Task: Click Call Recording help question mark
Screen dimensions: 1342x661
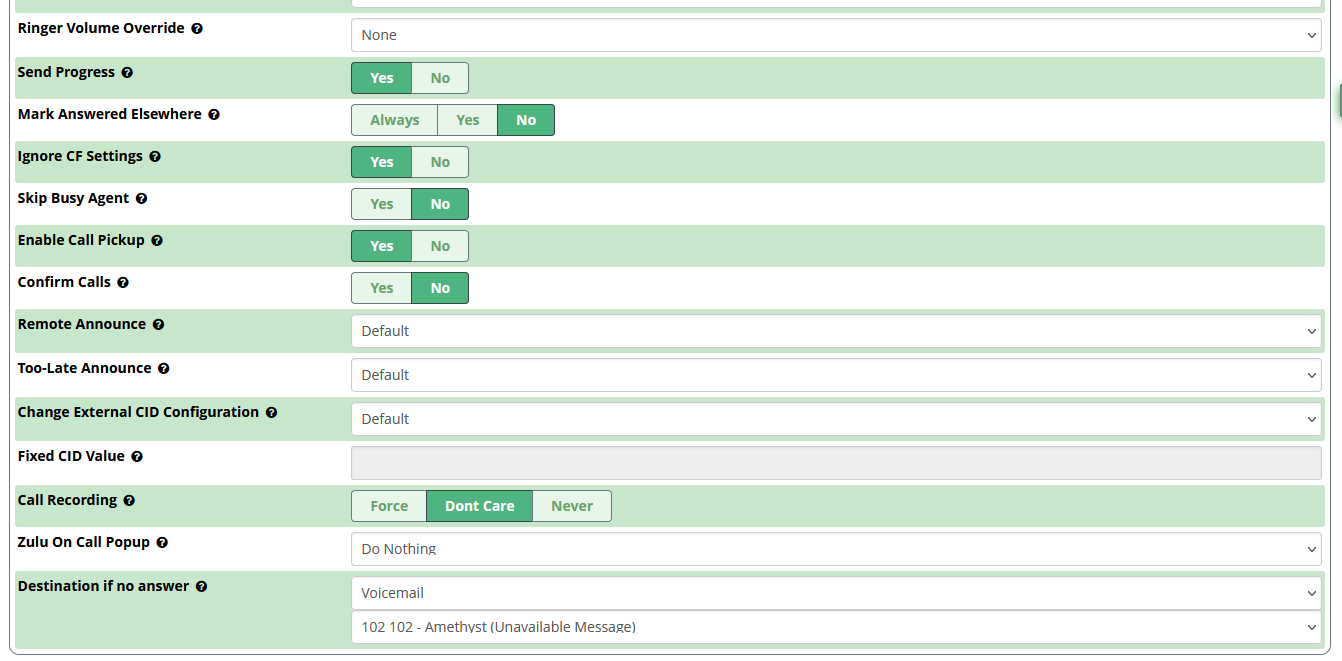Action: pos(129,501)
